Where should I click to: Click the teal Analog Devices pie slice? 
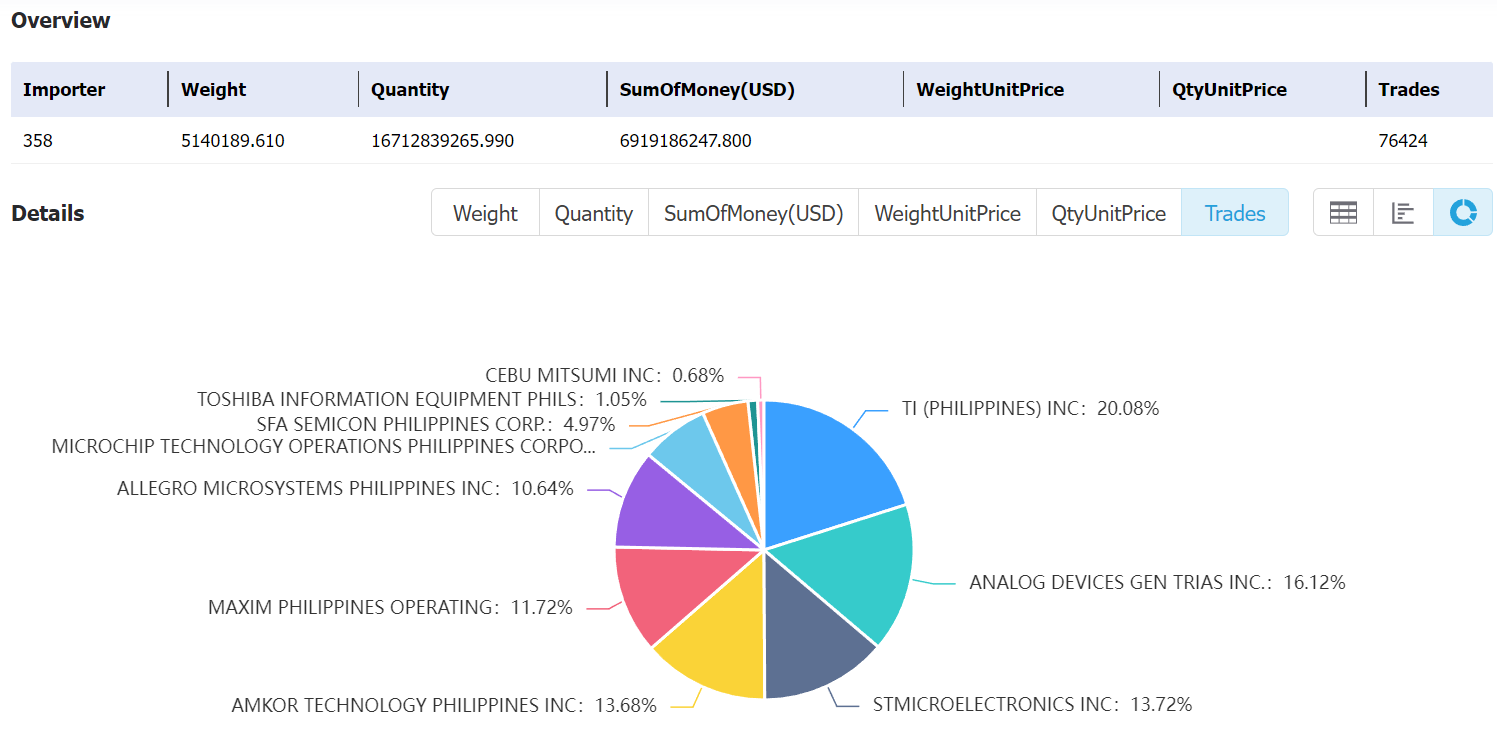coord(848,568)
